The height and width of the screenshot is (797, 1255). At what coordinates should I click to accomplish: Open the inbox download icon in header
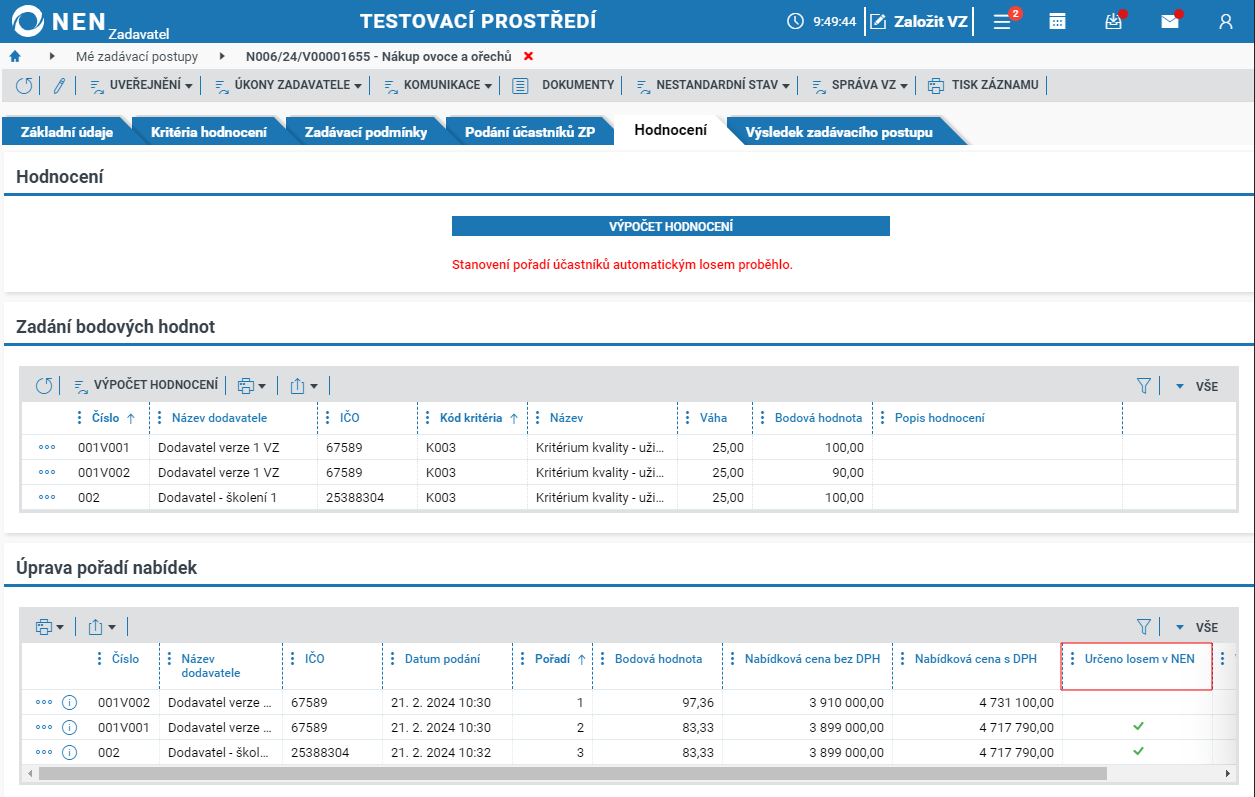point(1114,21)
